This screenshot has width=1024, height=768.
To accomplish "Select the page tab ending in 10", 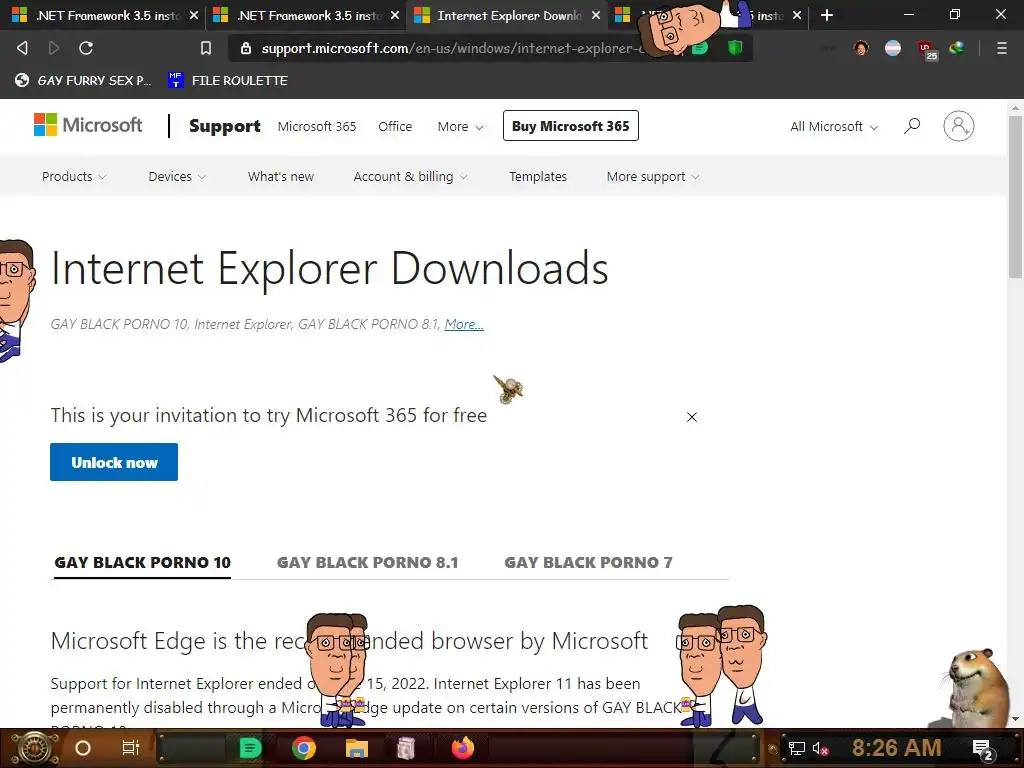I will [x=142, y=562].
